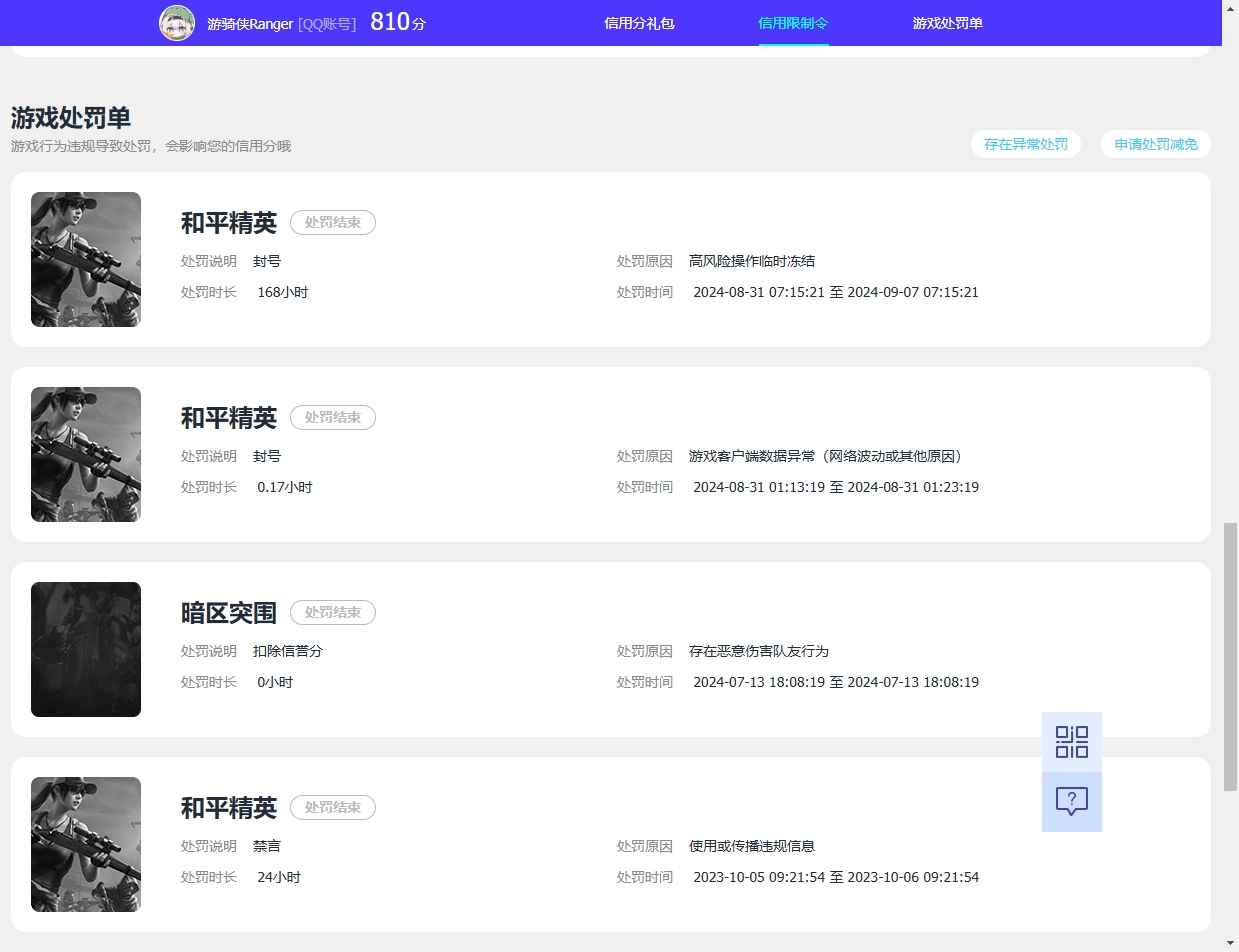This screenshot has height=952, width=1239.
Task: Click the penalty type 禁言
Action: point(267,846)
